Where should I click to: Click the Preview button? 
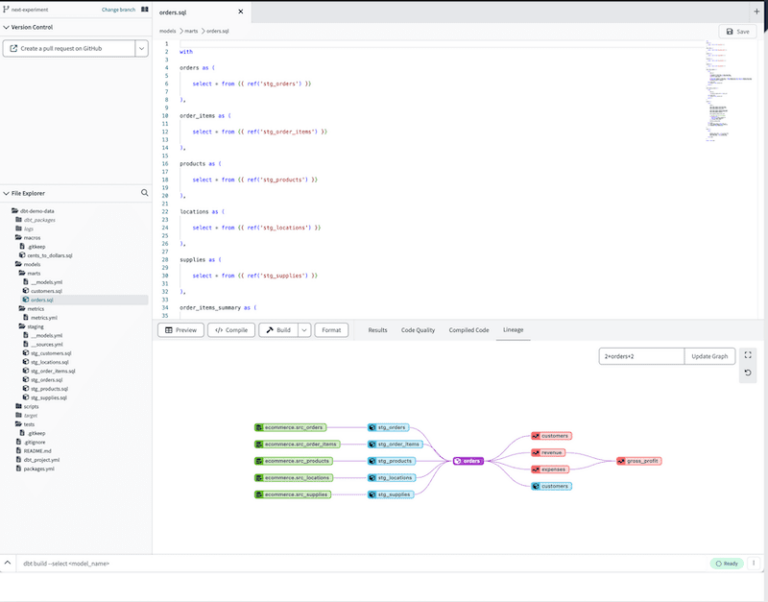coord(181,330)
